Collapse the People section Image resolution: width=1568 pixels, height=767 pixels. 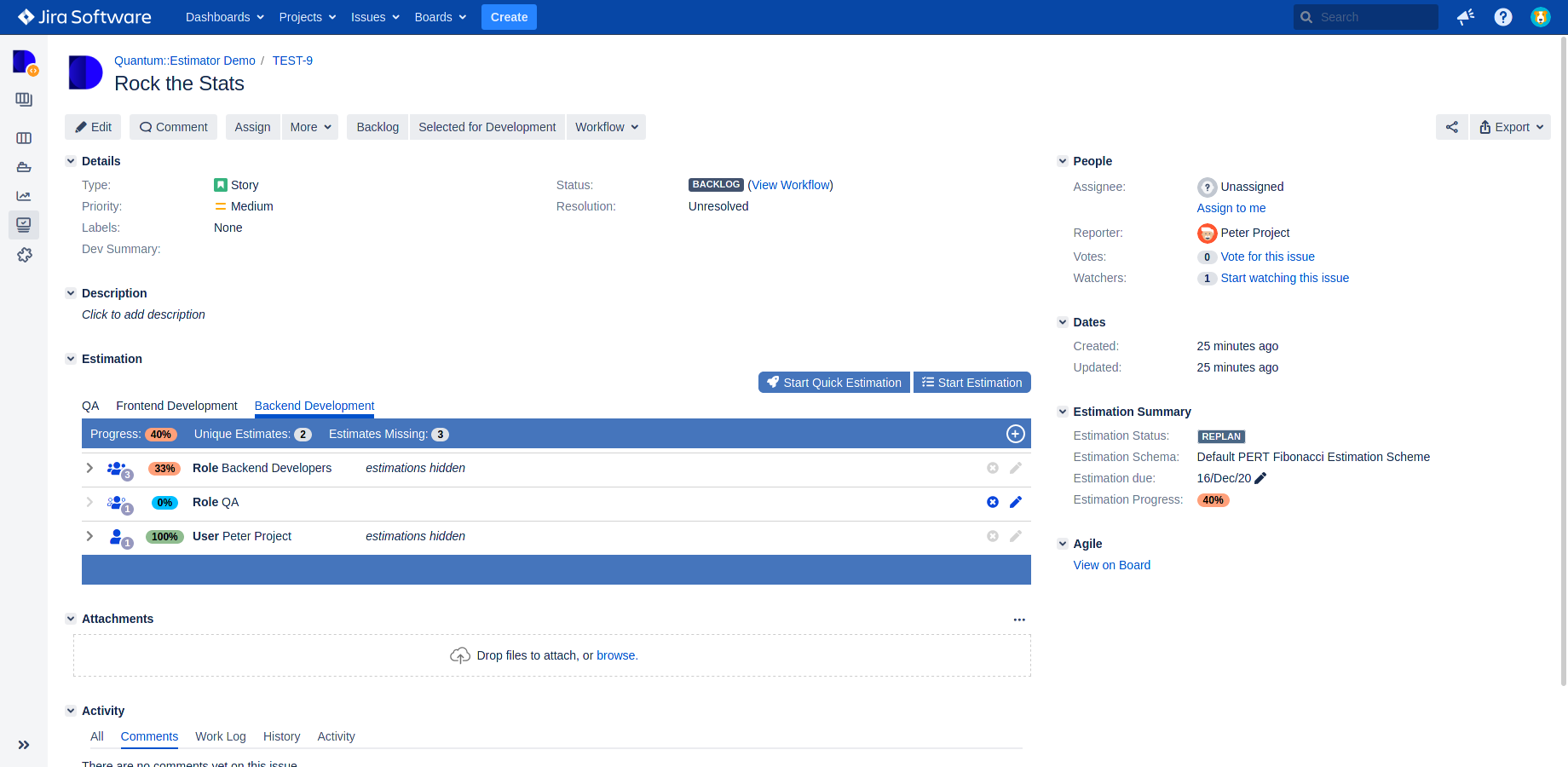[1063, 161]
